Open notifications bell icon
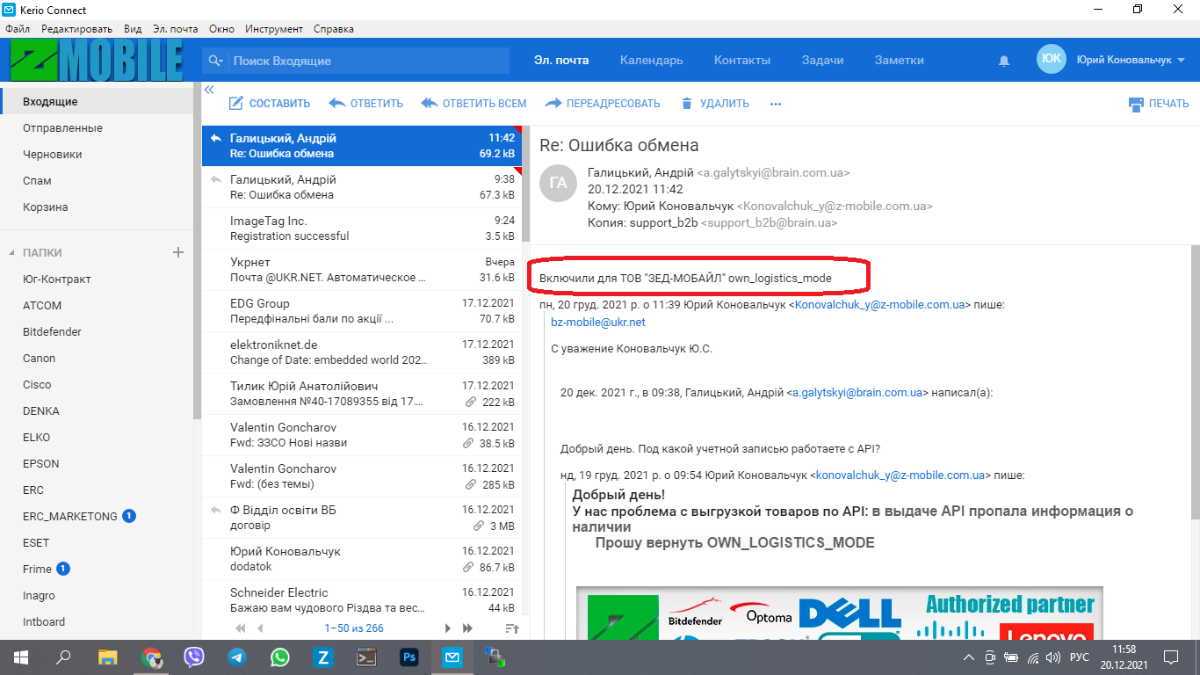The image size is (1200, 675). pos(1004,61)
